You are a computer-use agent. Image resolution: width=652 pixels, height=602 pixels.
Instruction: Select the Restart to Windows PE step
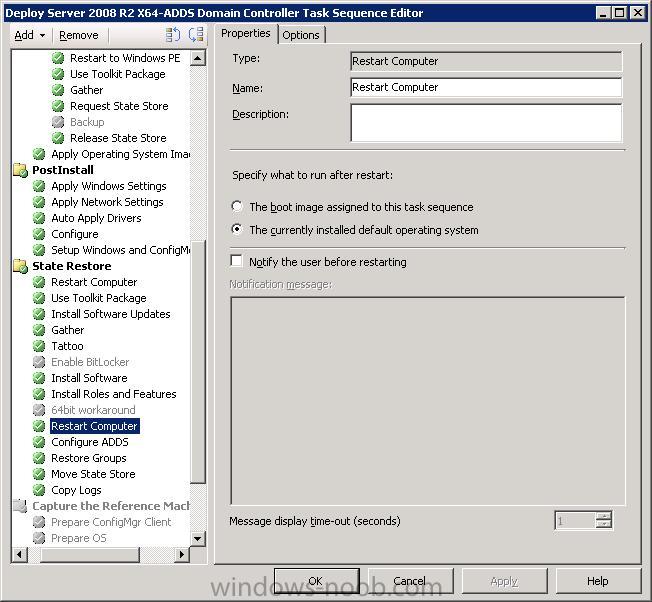point(125,58)
